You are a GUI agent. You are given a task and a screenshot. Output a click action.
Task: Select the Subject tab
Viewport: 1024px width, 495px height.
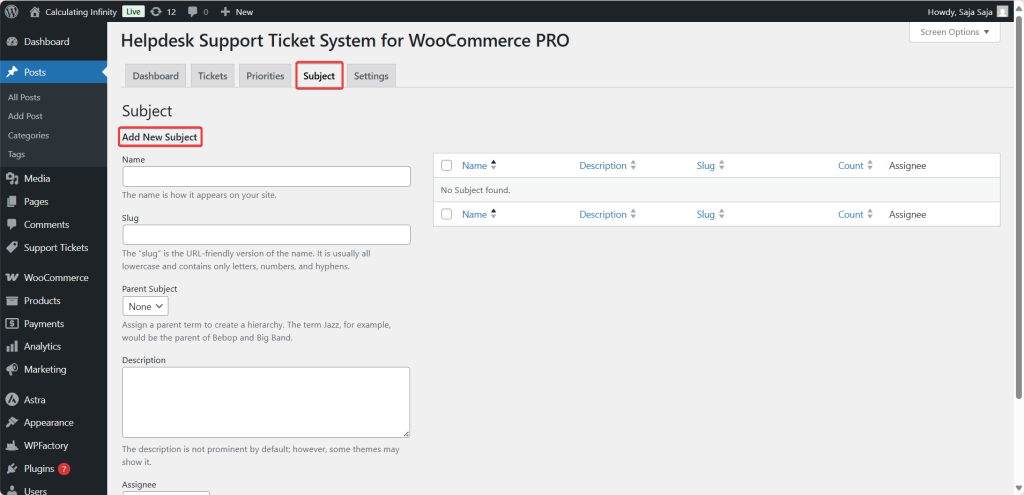pyautogui.click(x=319, y=76)
